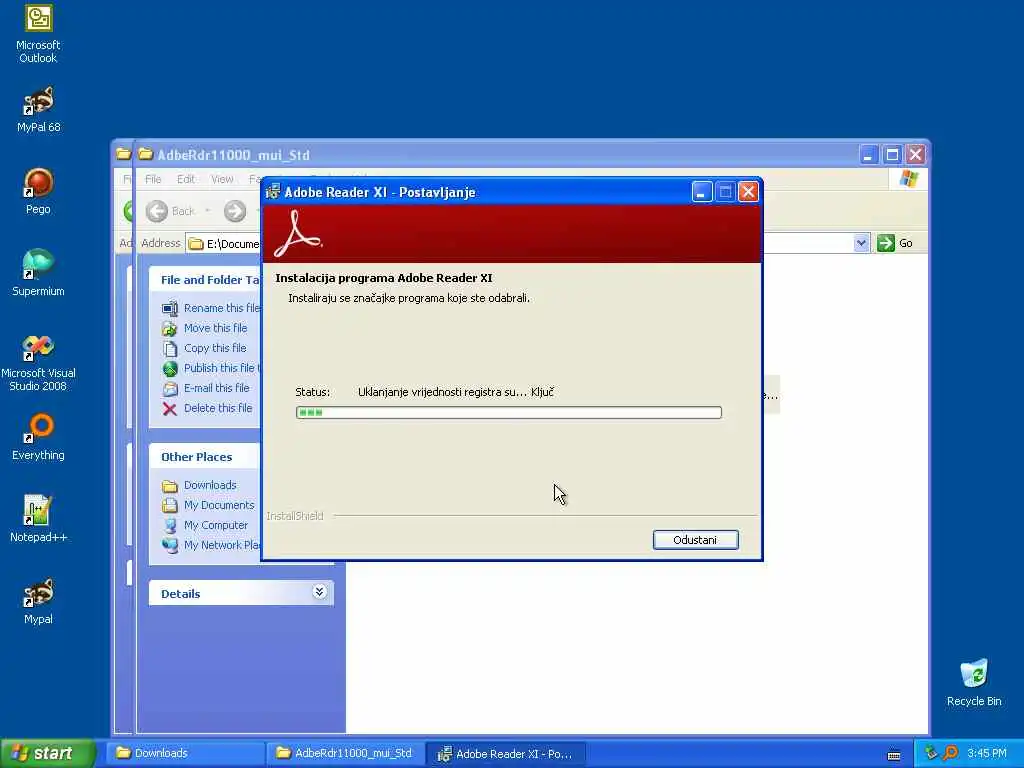Switch to Adobe Reader XI taskbar button
Viewport: 1024px width, 768px height.
506,754
